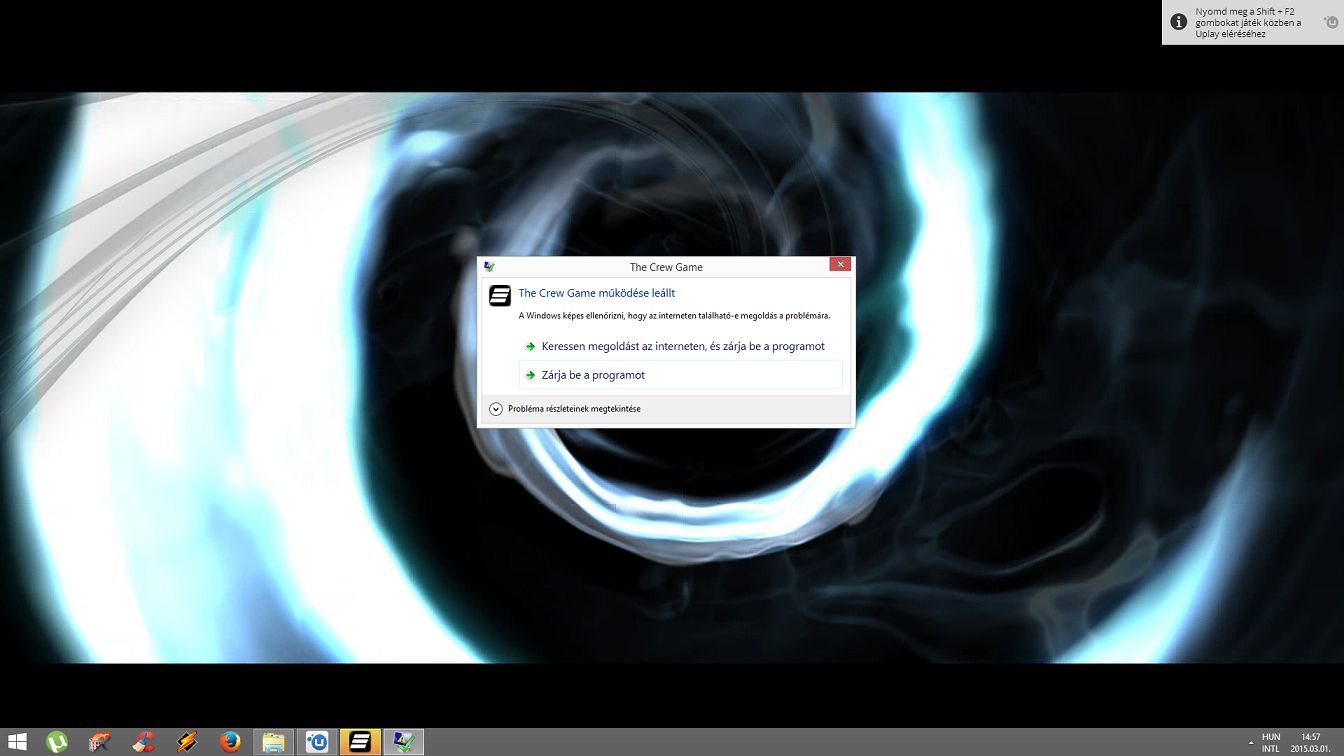Launch uTorrent from the taskbar
The image size is (1344, 756).
coord(58,742)
